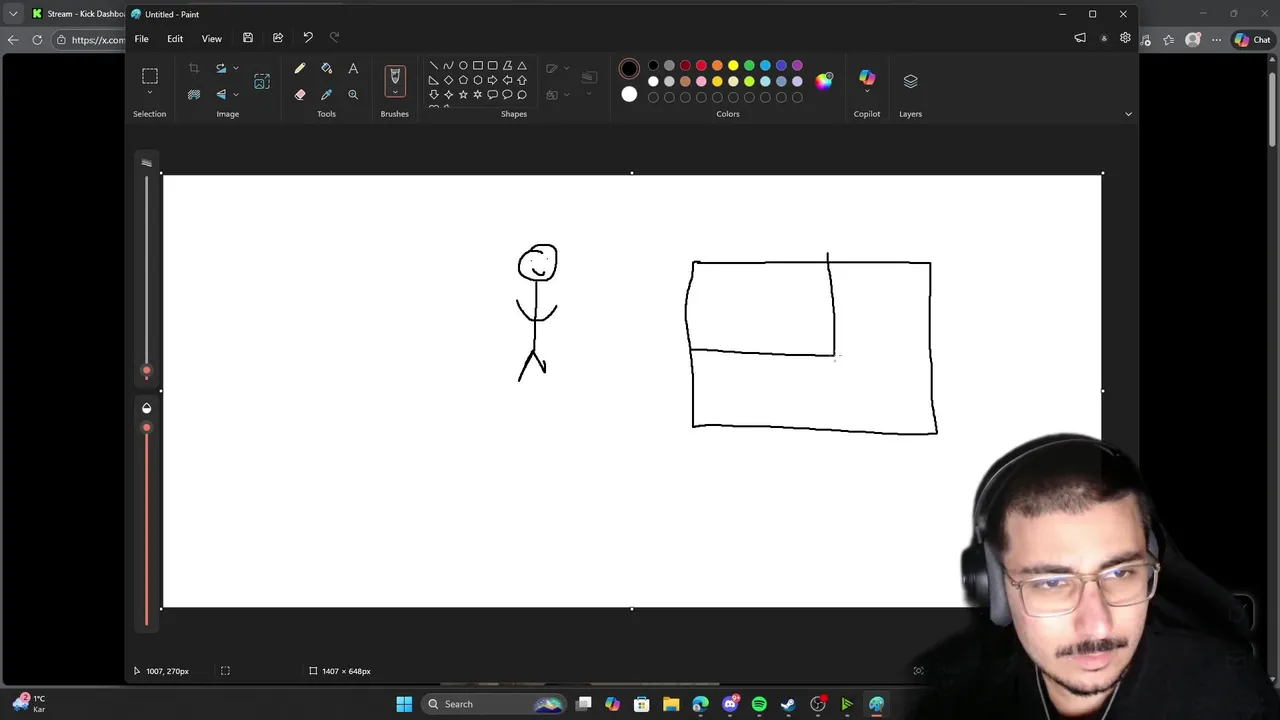Pick the red color swatch
This screenshot has width=1280, height=720.
coord(701,66)
